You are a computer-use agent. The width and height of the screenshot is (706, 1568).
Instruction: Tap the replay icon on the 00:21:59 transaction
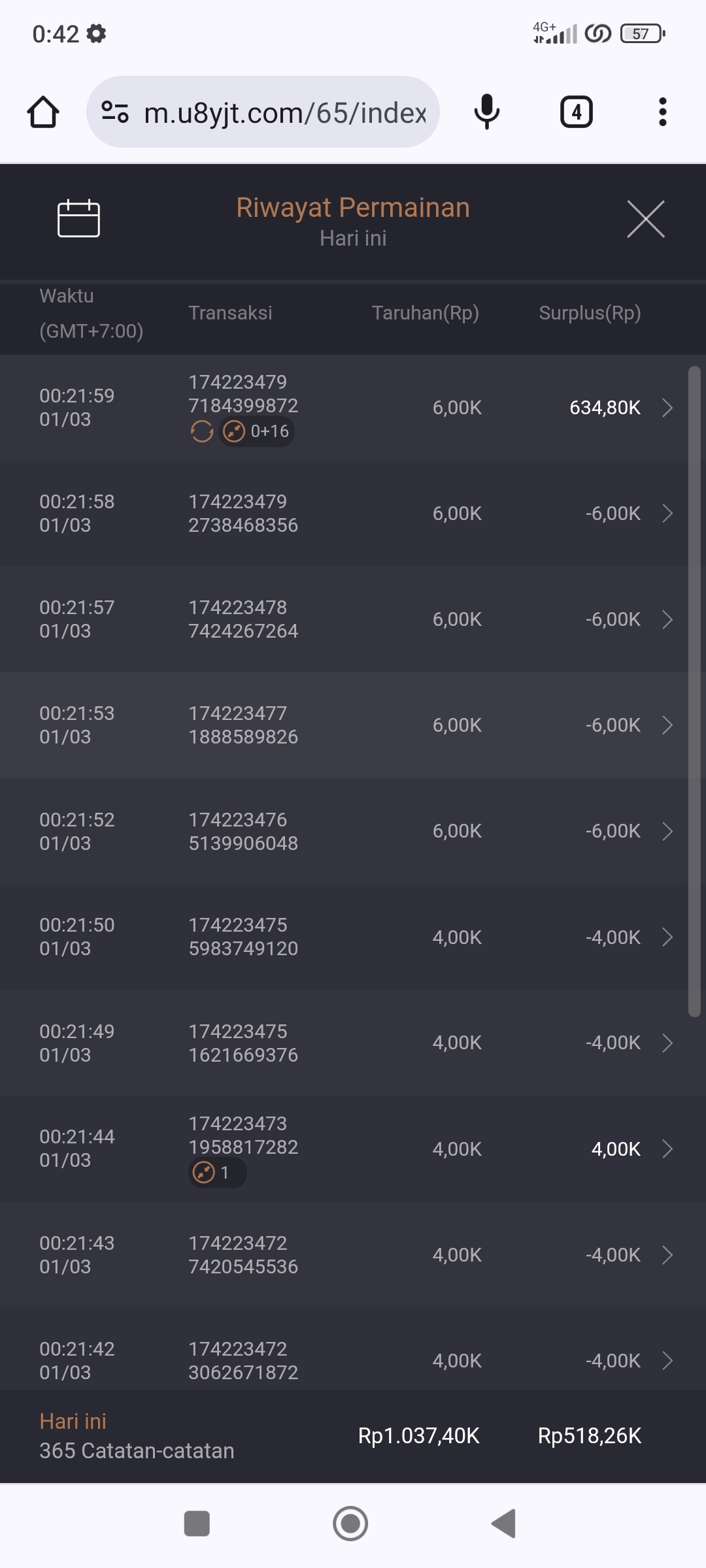[x=202, y=431]
